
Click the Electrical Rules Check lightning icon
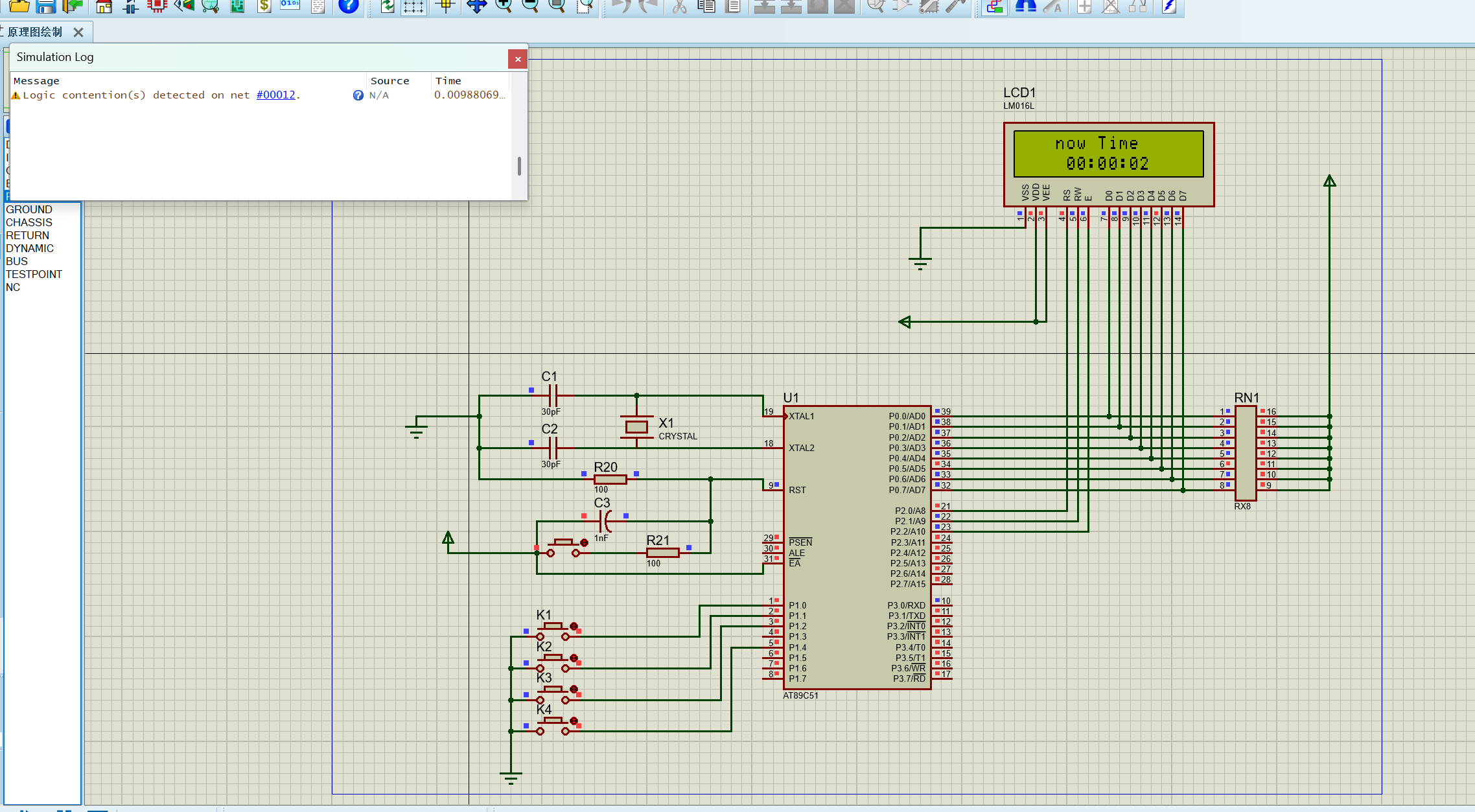[1169, 6]
